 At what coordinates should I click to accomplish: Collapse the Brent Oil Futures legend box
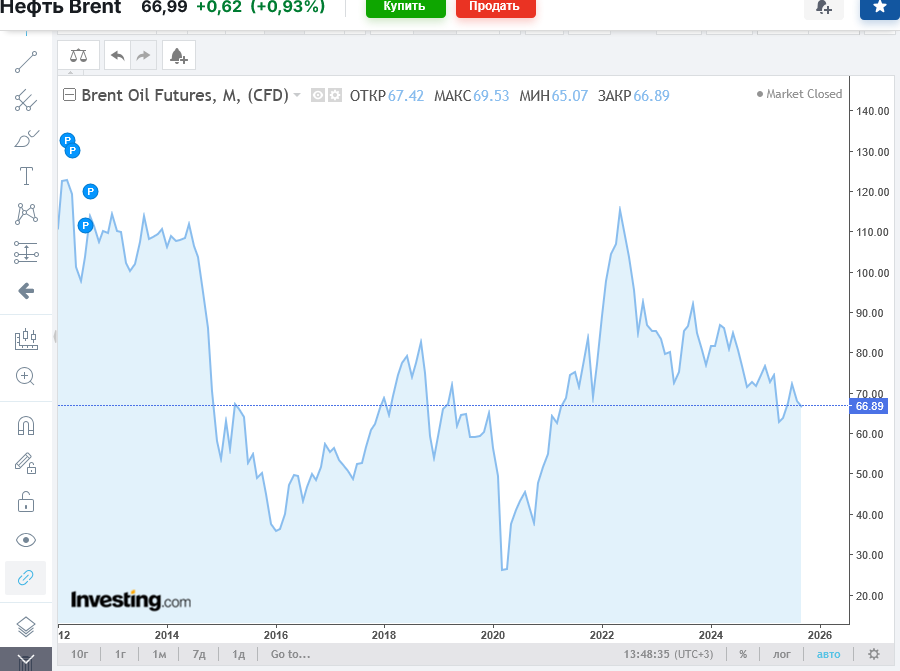click(69, 96)
